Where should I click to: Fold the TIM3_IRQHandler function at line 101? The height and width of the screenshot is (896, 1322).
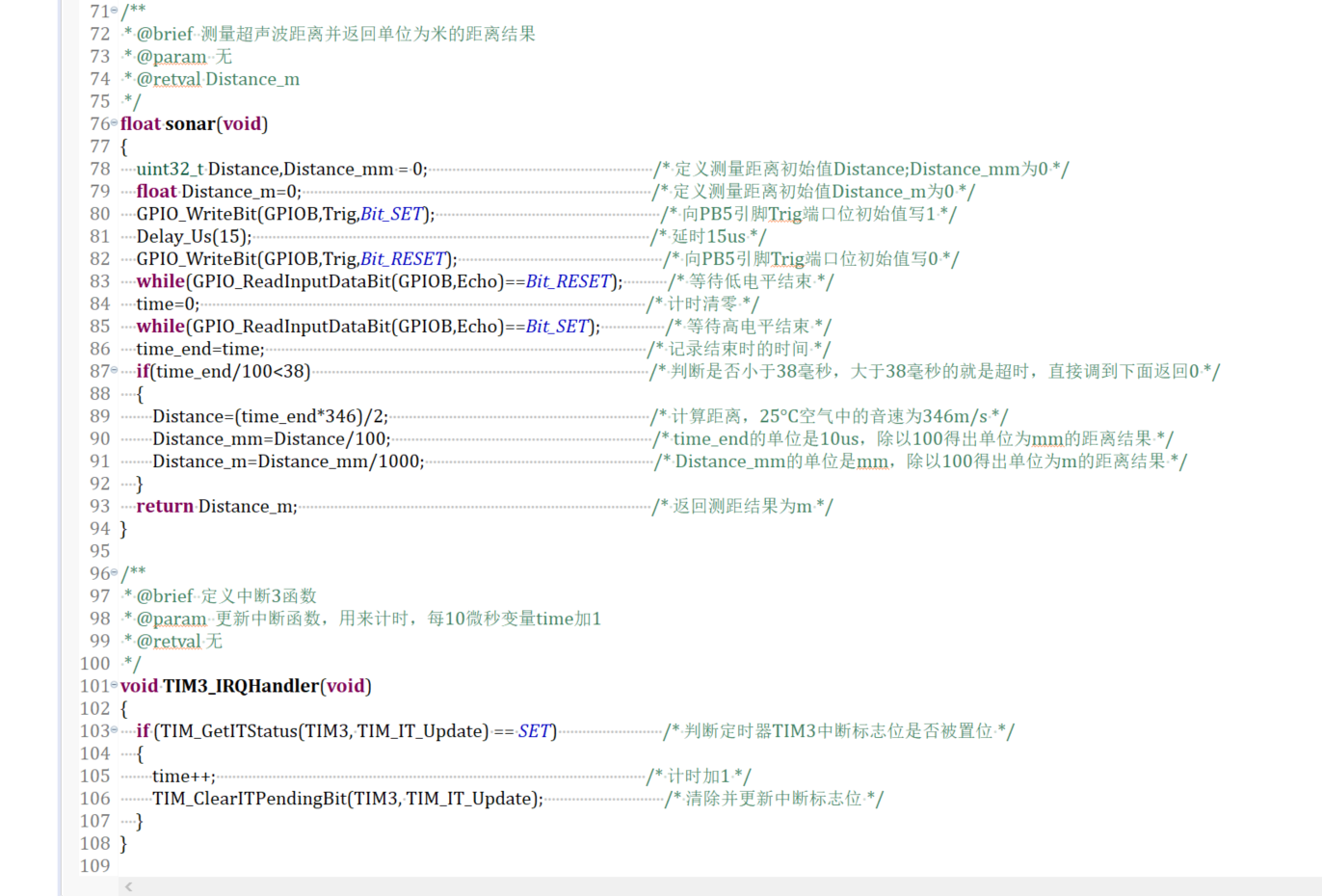(x=115, y=685)
